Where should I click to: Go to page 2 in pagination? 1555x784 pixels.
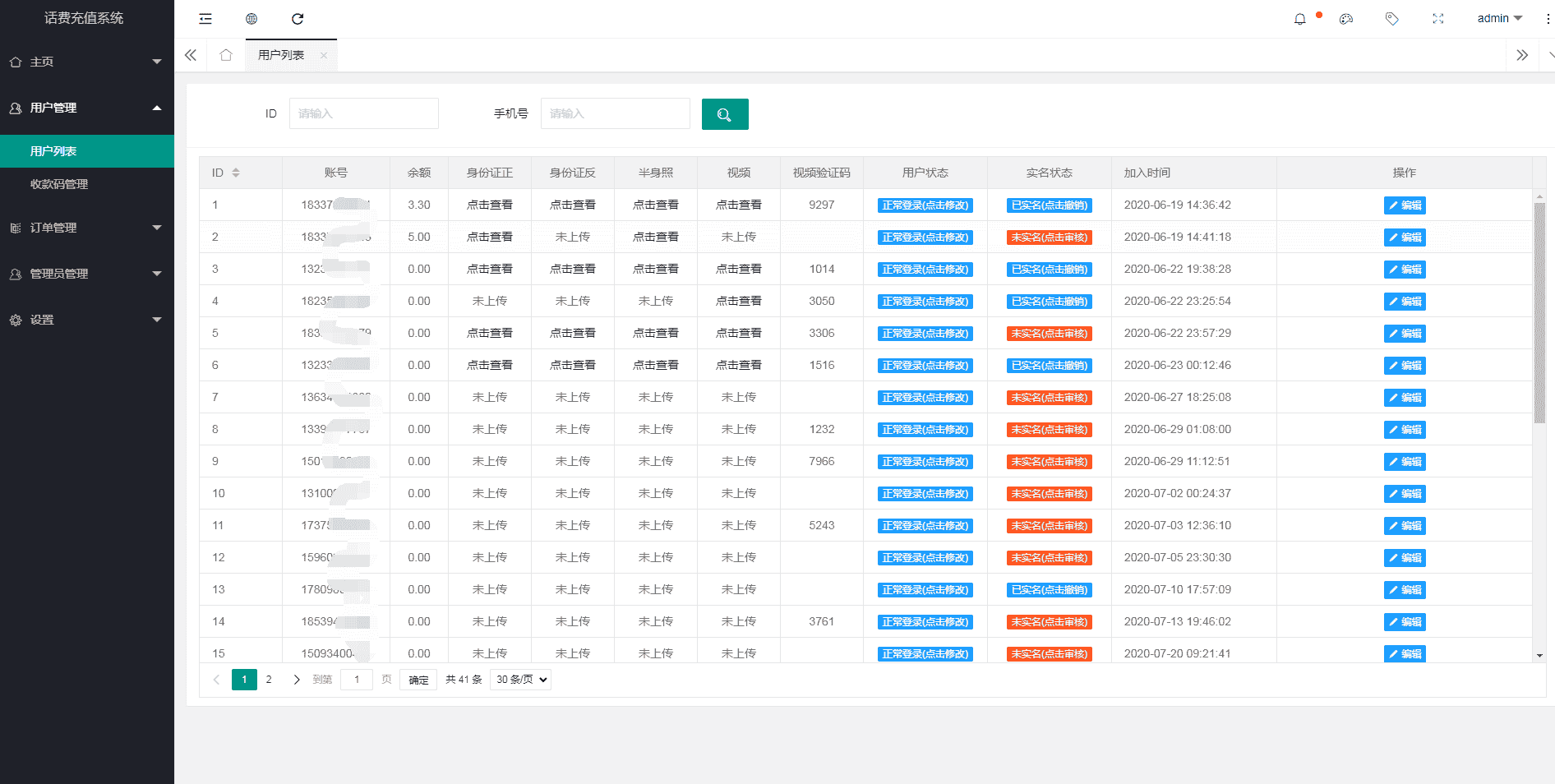[269, 680]
